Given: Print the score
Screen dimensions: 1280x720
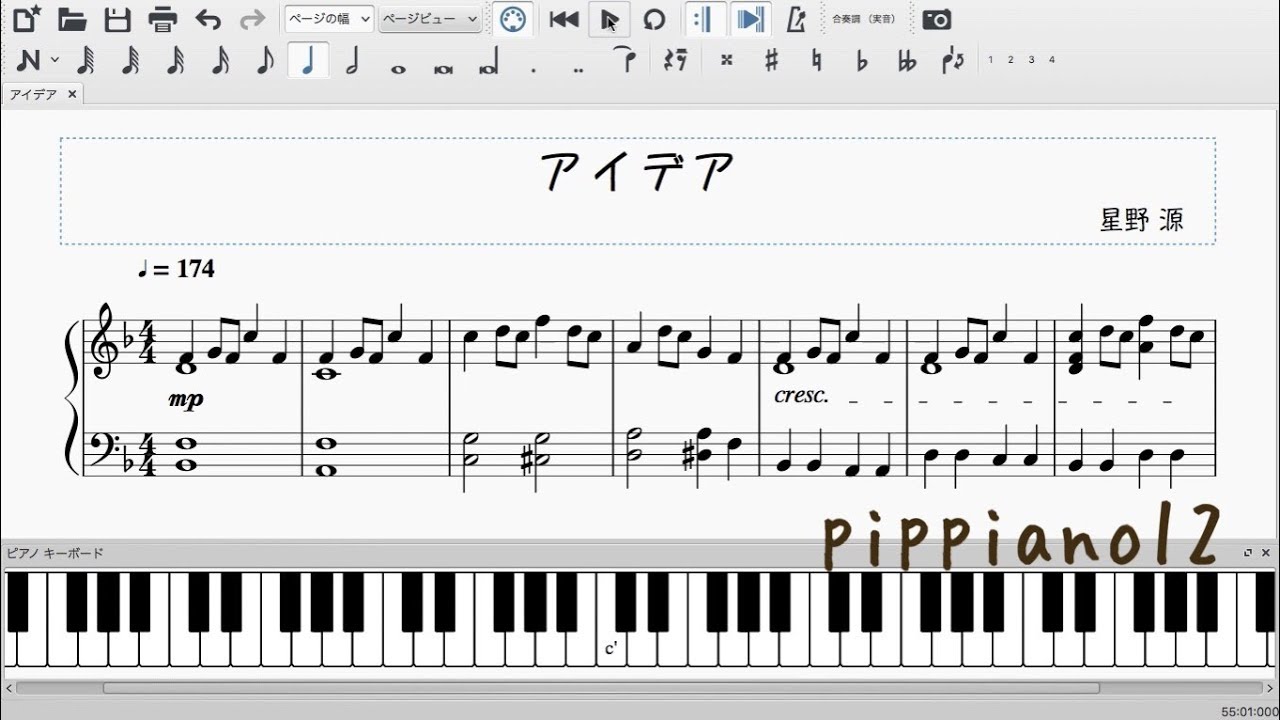Looking at the screenshot, I should (163, 19).
